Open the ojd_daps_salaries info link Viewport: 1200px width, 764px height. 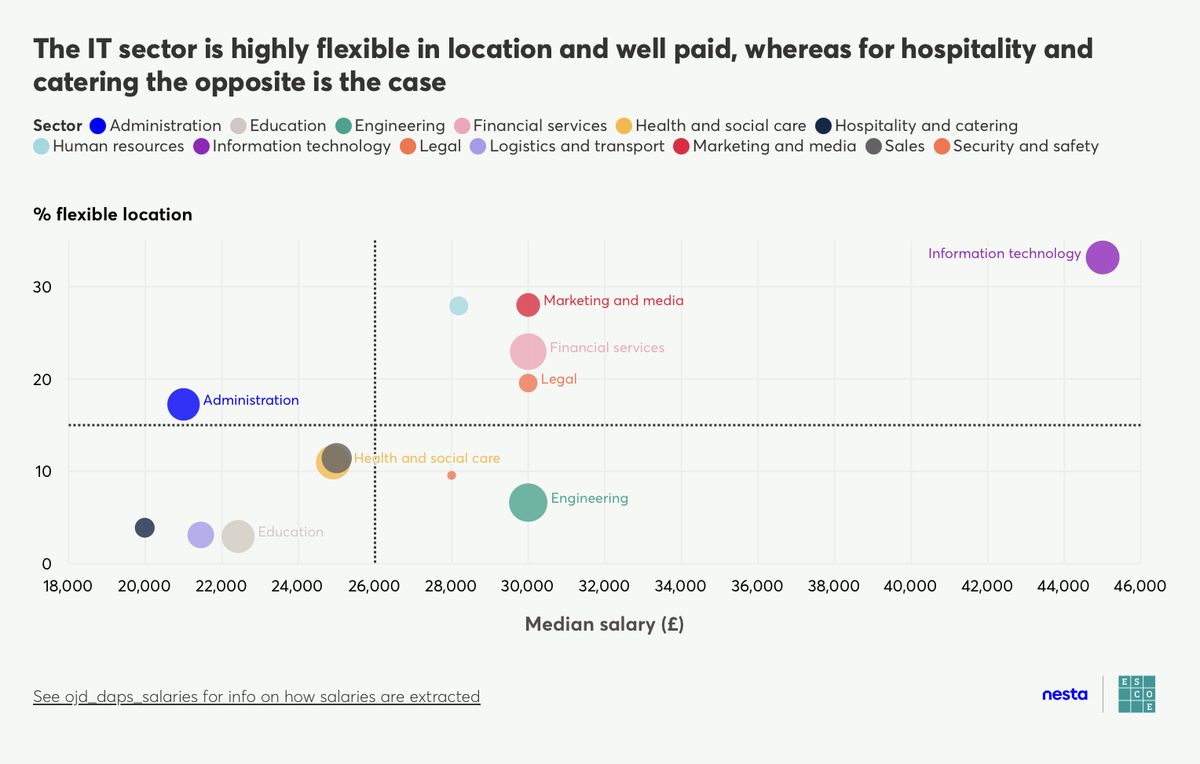click(257, 696)
